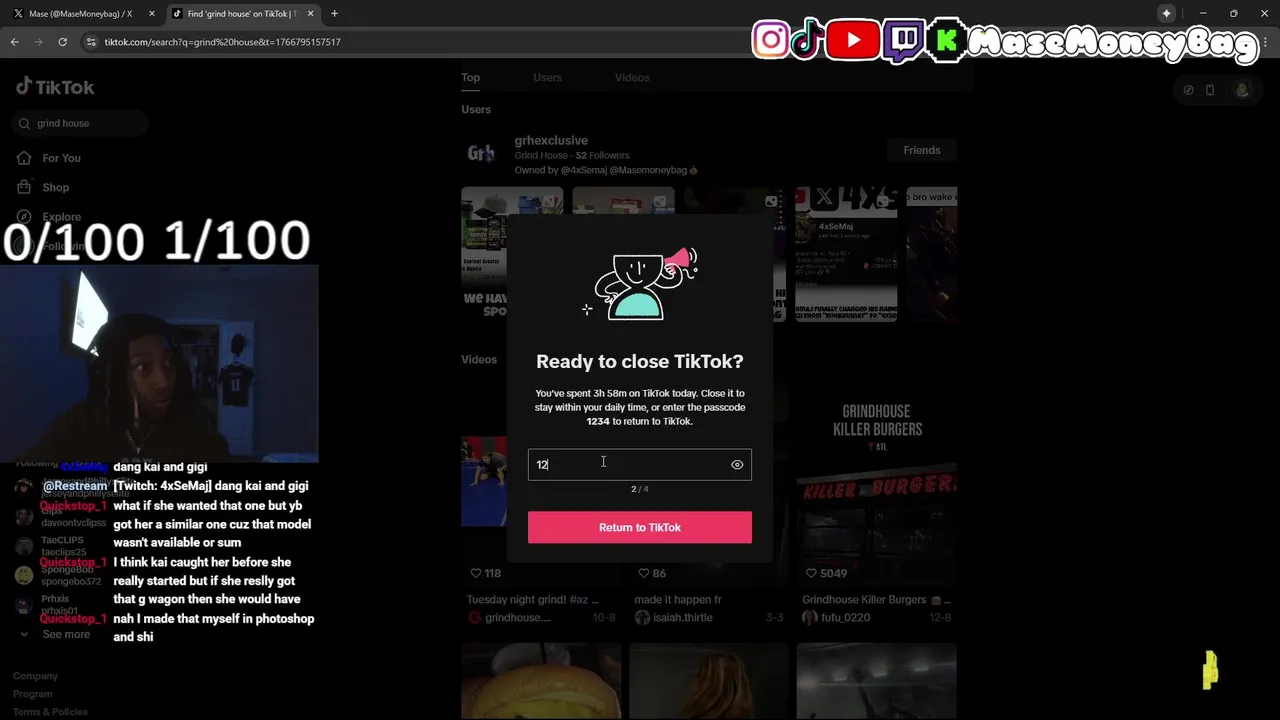Like the video with 5049 likes

pyautogui.click(x=826, y=573)
